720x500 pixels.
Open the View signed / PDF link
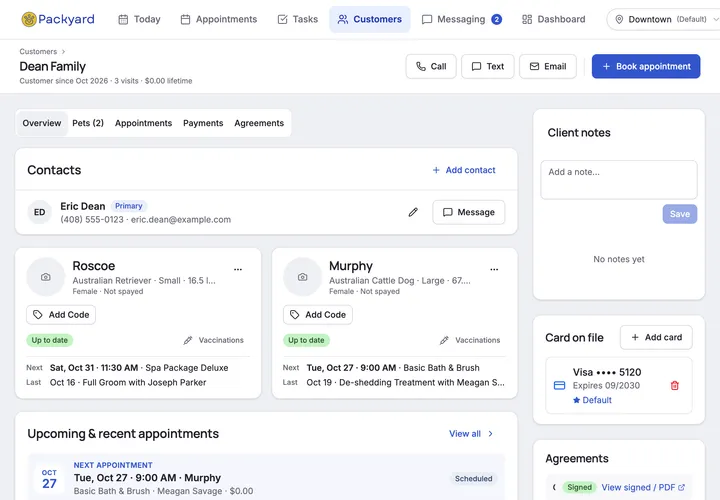643,487
